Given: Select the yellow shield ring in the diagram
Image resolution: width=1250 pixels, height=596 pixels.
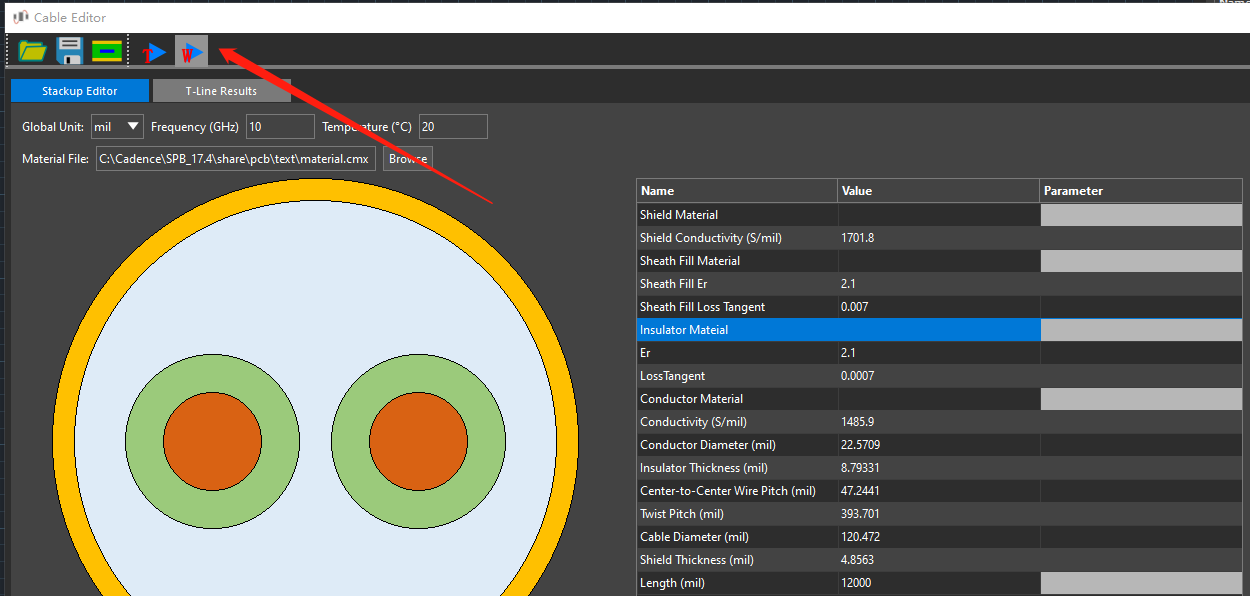Looking at the screenshot, I should coord(315,191).
